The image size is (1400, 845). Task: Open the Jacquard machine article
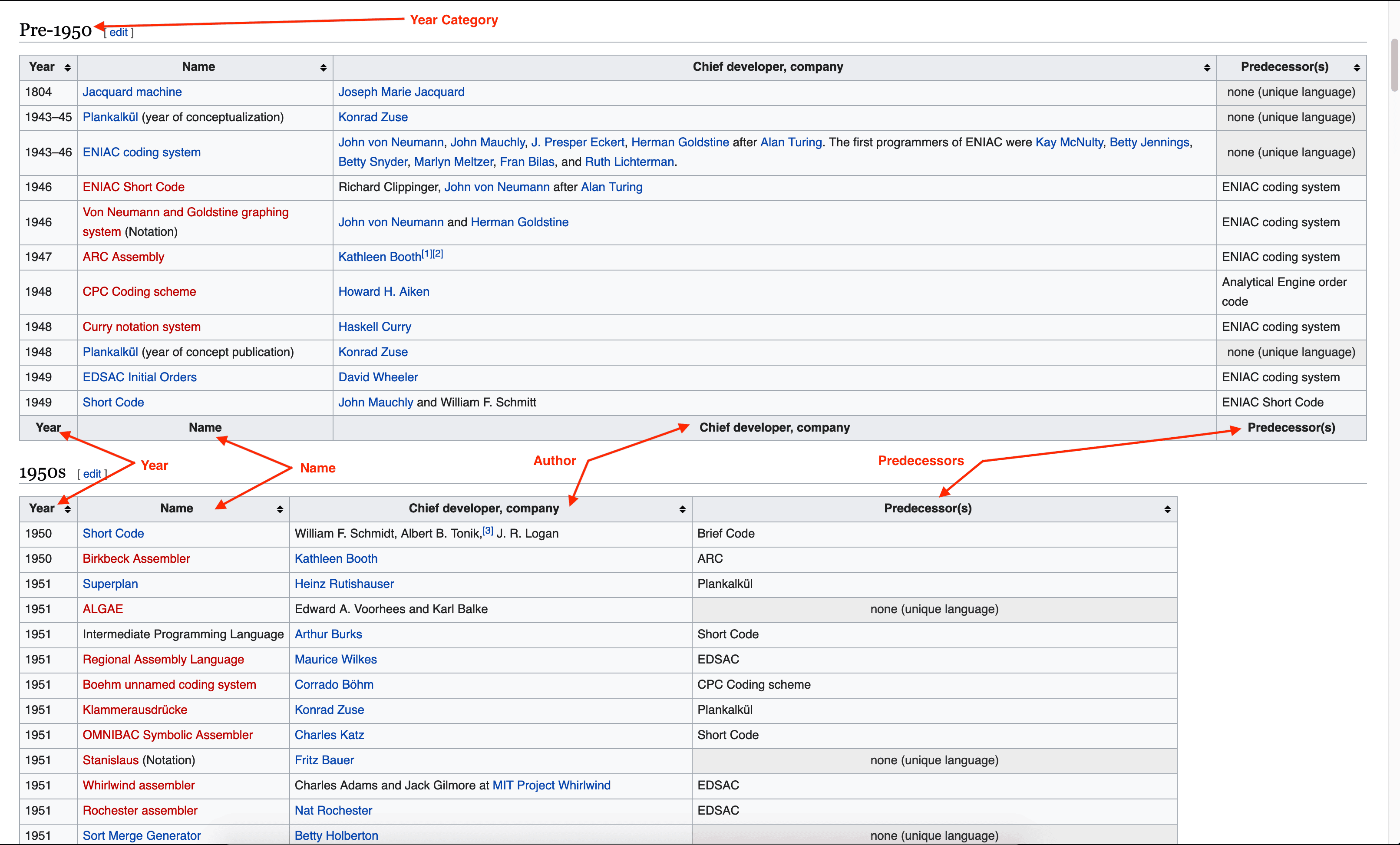point(132,92)
